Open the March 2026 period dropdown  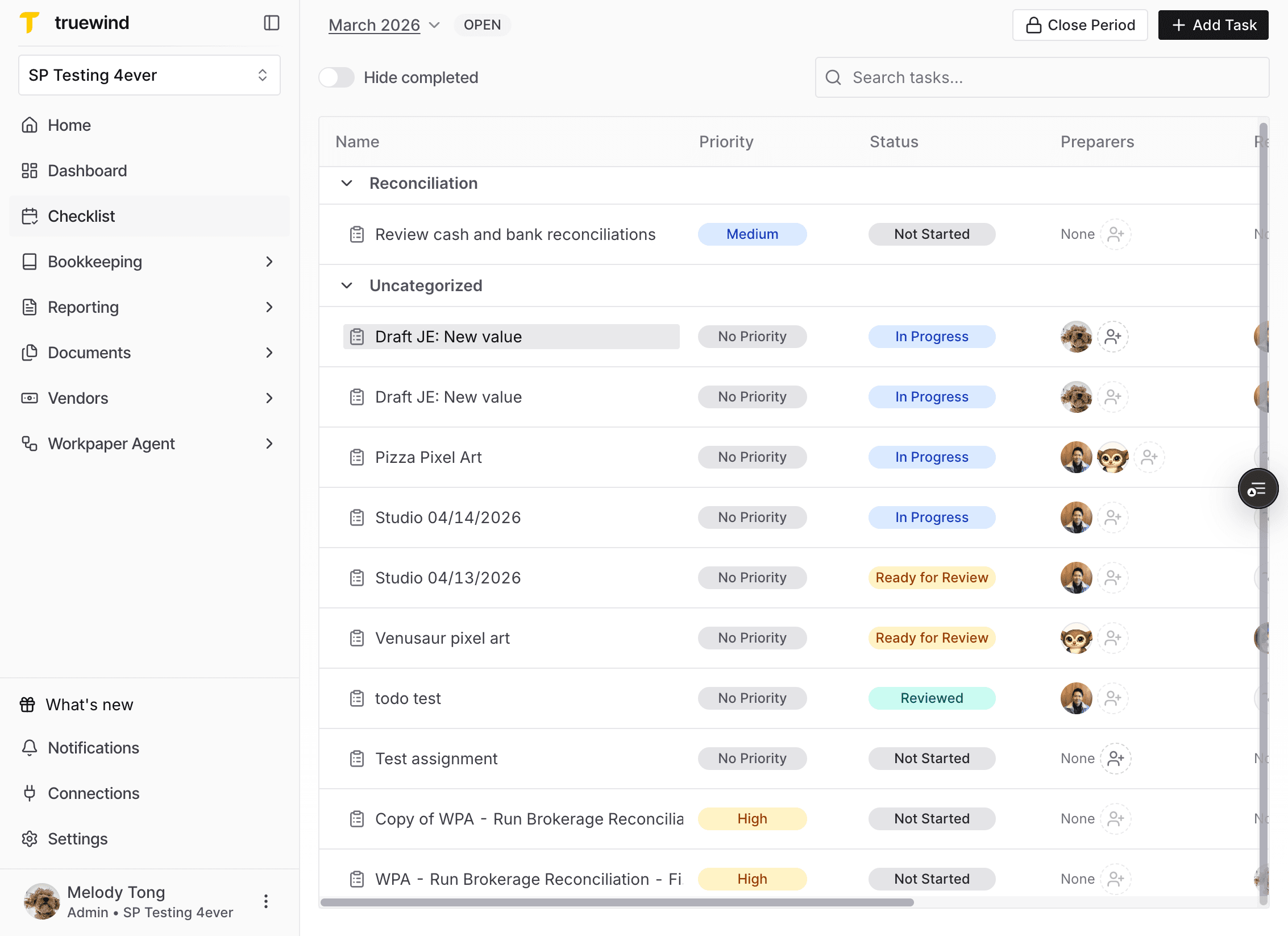point(384,25)
